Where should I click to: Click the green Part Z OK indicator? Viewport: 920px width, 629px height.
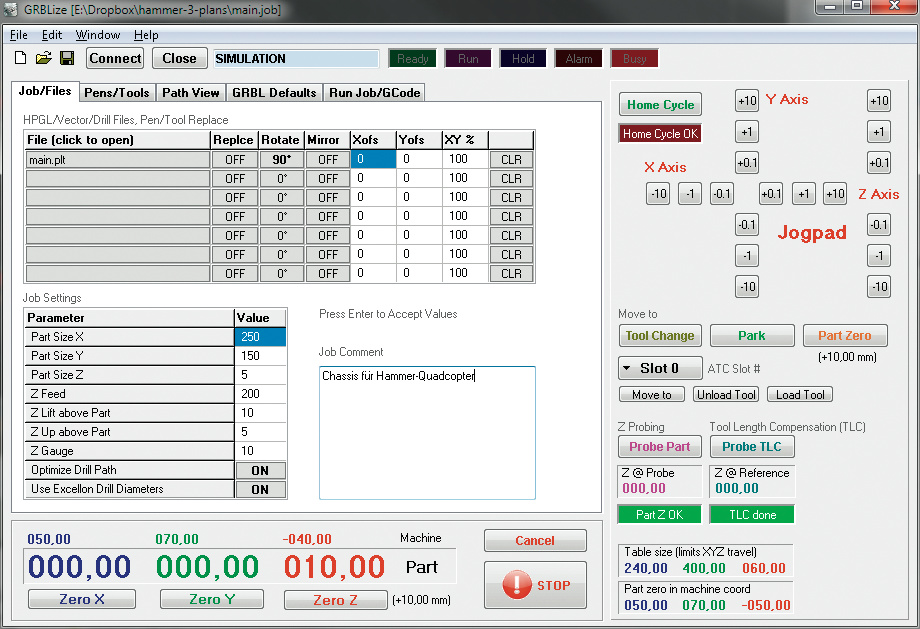660,515
